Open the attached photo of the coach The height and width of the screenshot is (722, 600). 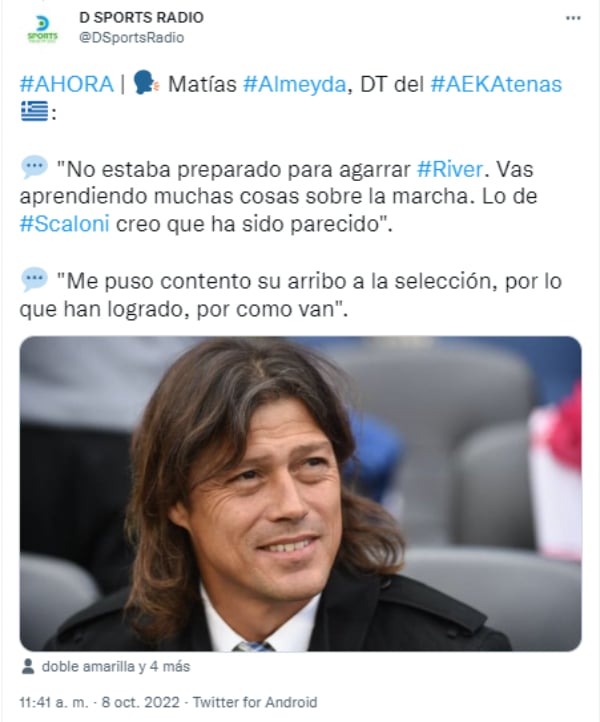coord(300,494)
